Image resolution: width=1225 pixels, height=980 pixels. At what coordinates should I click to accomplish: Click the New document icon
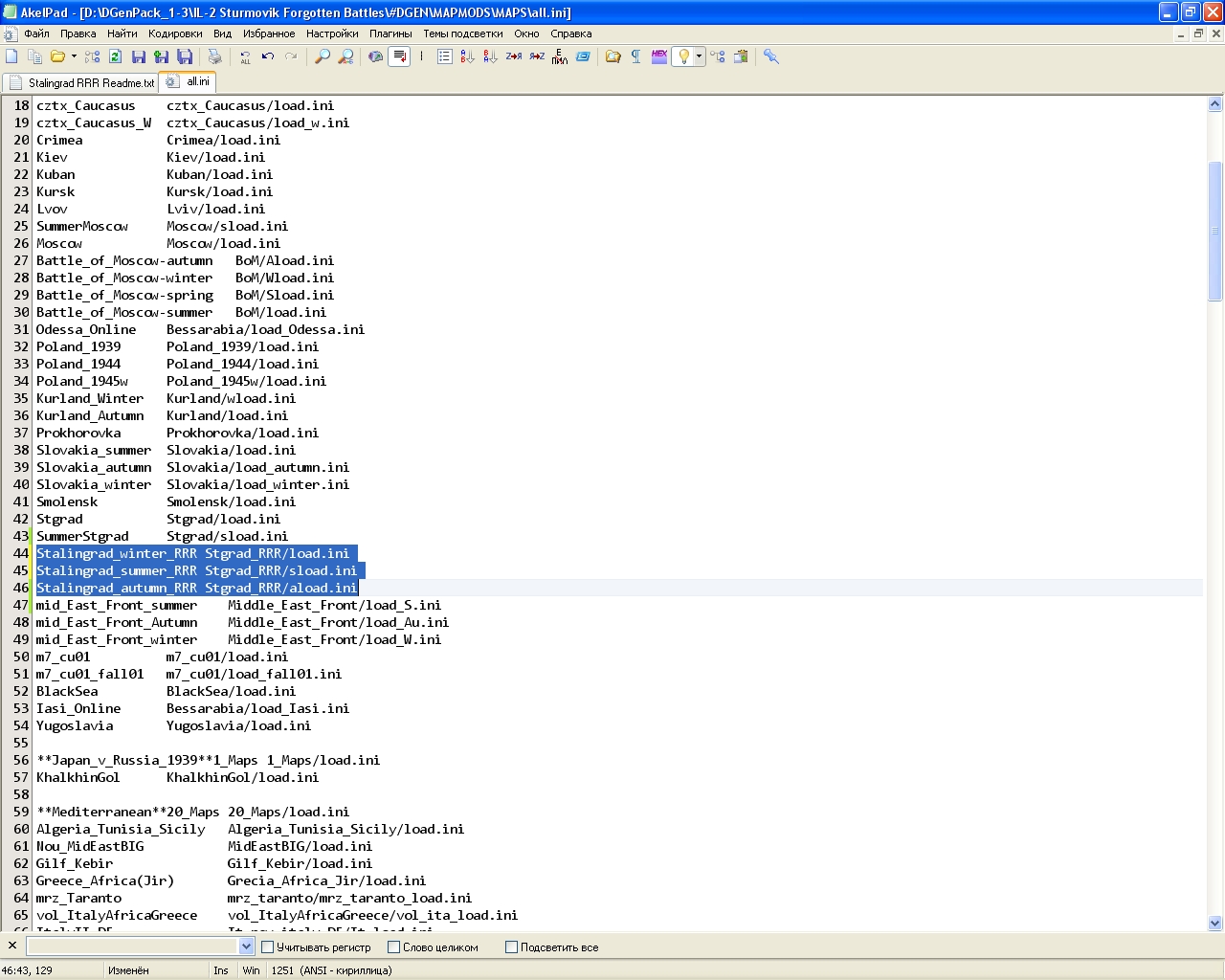tap(11, 56)
